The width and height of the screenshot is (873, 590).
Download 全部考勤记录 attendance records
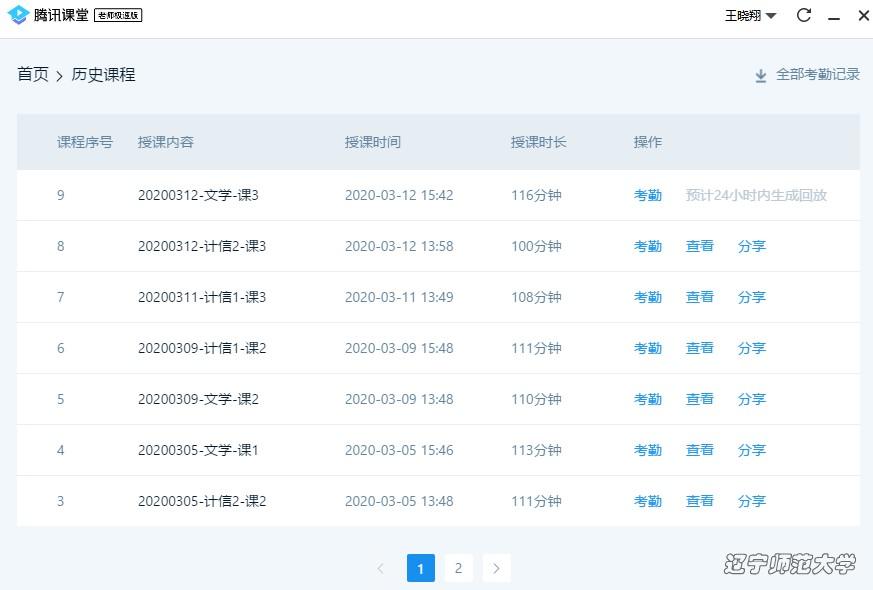pos(817,74)
